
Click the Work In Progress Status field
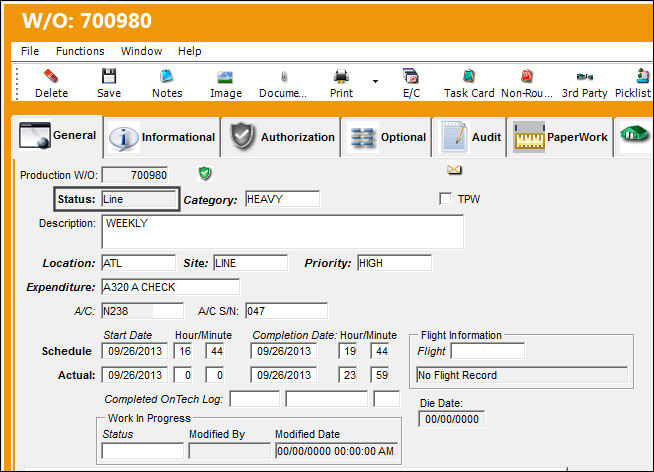(142, 451)
